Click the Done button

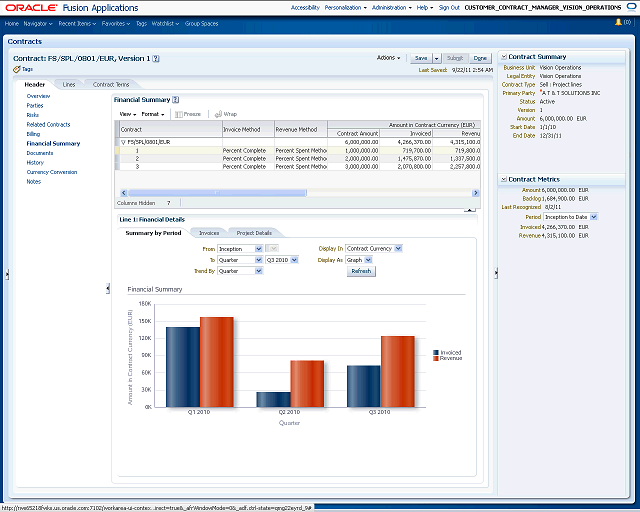click(x=480, y=58)
